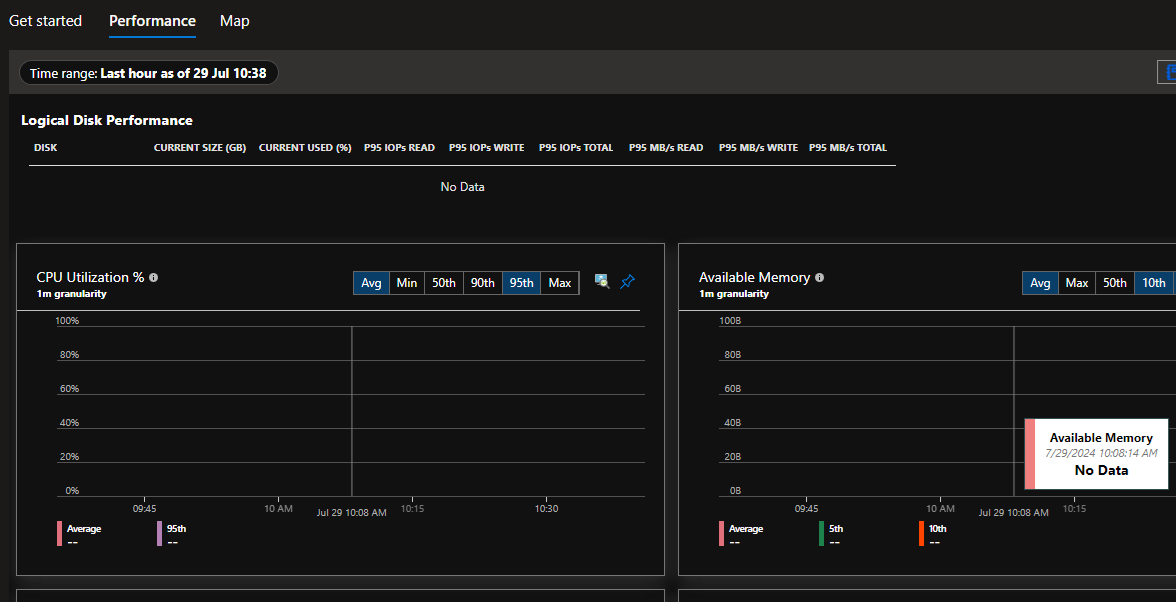Sort by CURRENT SIZE (GB) column
The width and height of the screenshot is (1176, 602).
click(200, 148)
